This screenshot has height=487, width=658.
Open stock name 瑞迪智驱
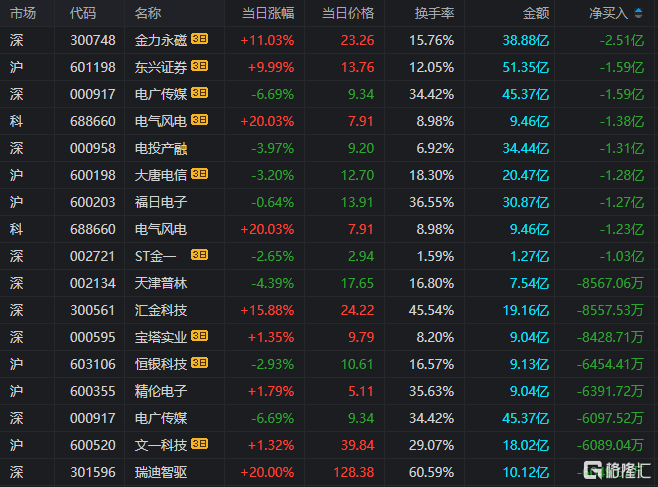pos(161,472)
